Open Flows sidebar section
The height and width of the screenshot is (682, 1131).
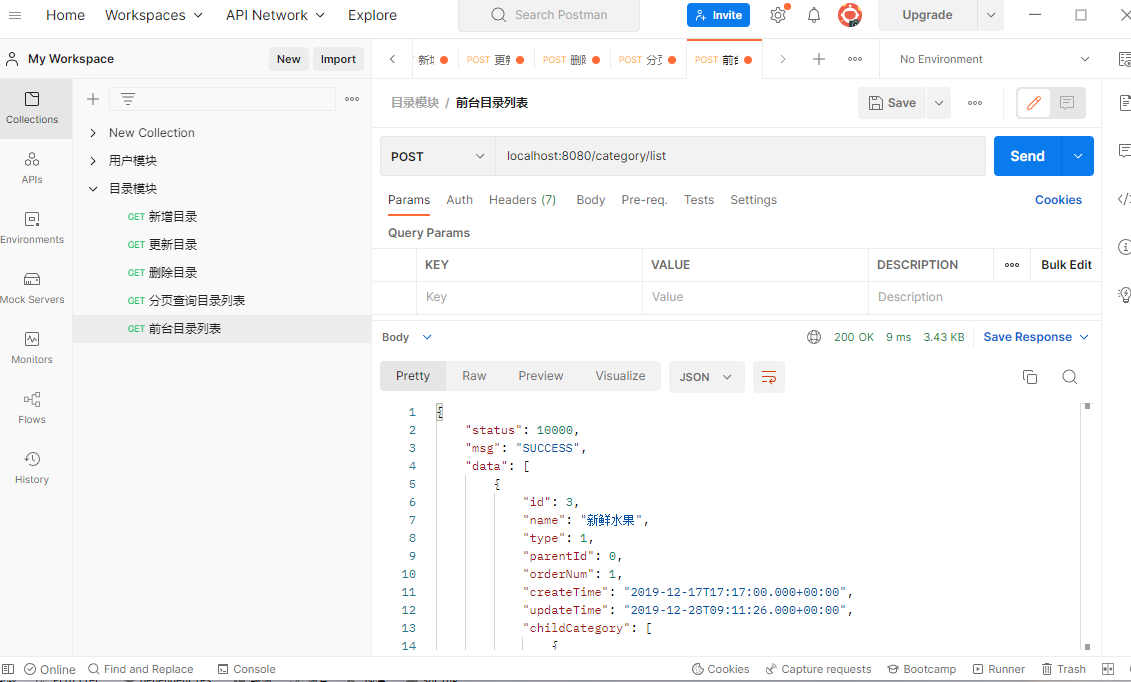point(32,407)
